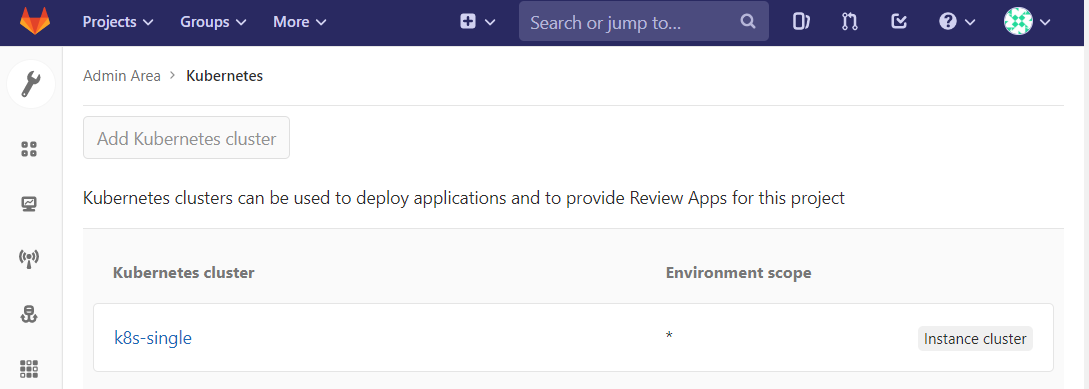
Task: Click Add Kubernetes cluster button
Action: pos(186,138)
